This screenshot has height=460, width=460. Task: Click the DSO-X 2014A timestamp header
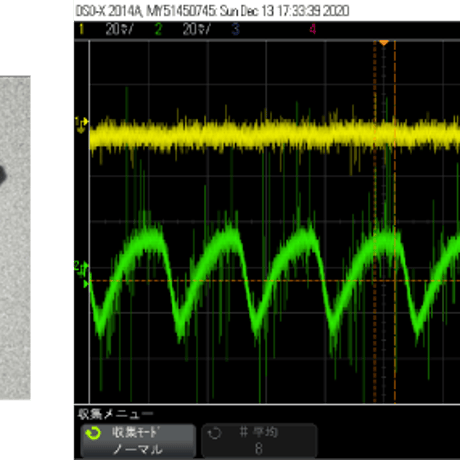(x=212, y=11)
